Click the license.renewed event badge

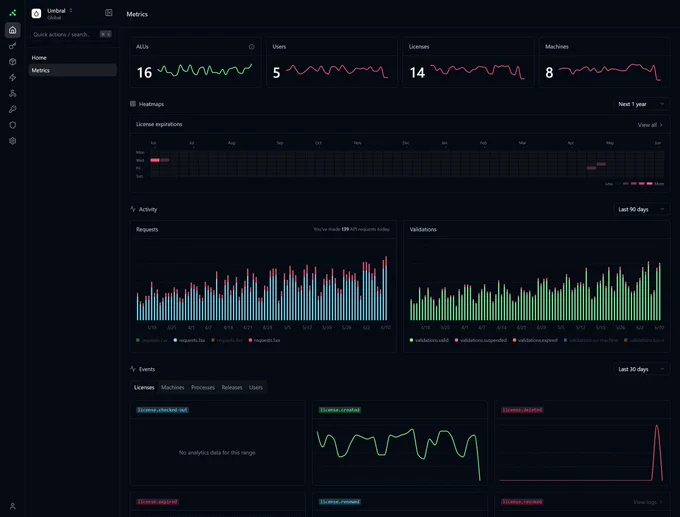click(340, 502)
